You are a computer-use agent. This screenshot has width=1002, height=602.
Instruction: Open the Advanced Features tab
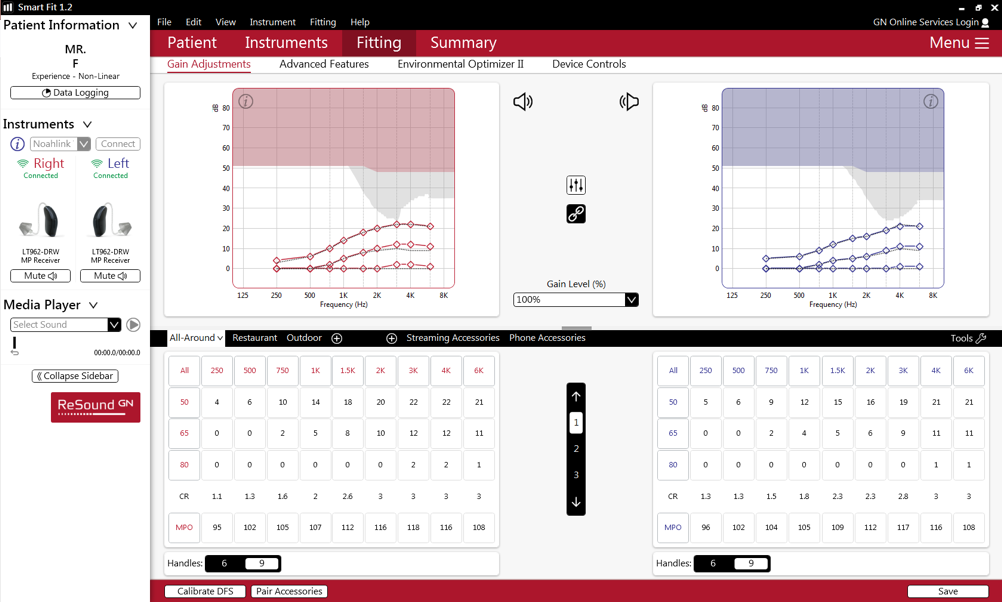pos(324,64)
